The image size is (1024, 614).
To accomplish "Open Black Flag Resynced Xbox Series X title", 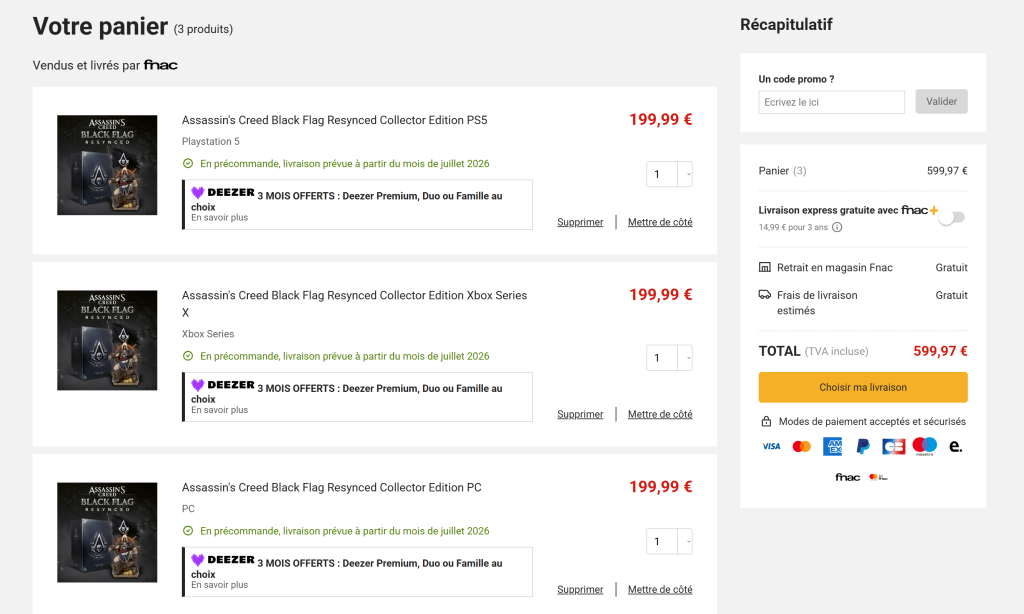I will (355, 304).
